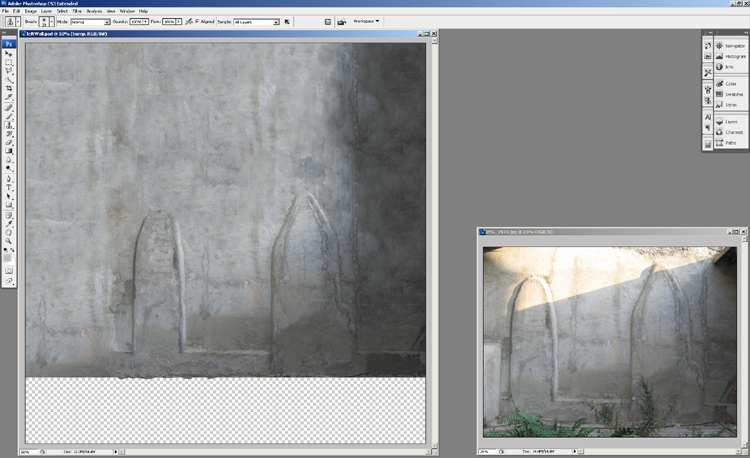This screenshot has width=750, height=458.
Task: Select the Zoom magnifier tool
Action: click(9, 241)
